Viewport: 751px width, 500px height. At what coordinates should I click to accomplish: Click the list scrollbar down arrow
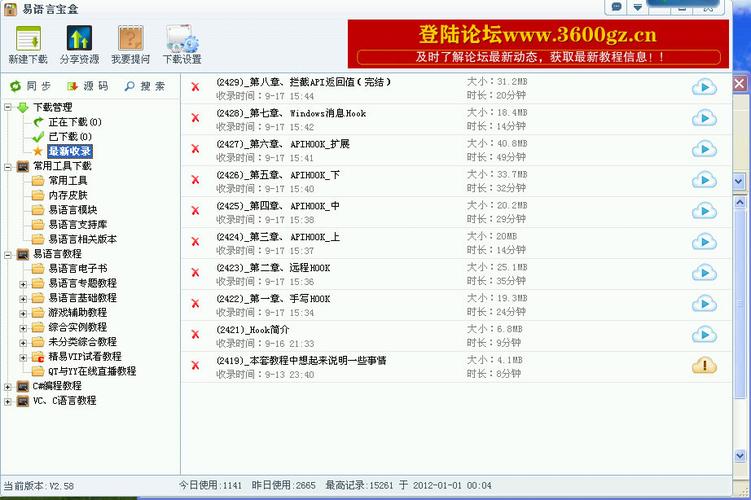(x=740, y=455)
